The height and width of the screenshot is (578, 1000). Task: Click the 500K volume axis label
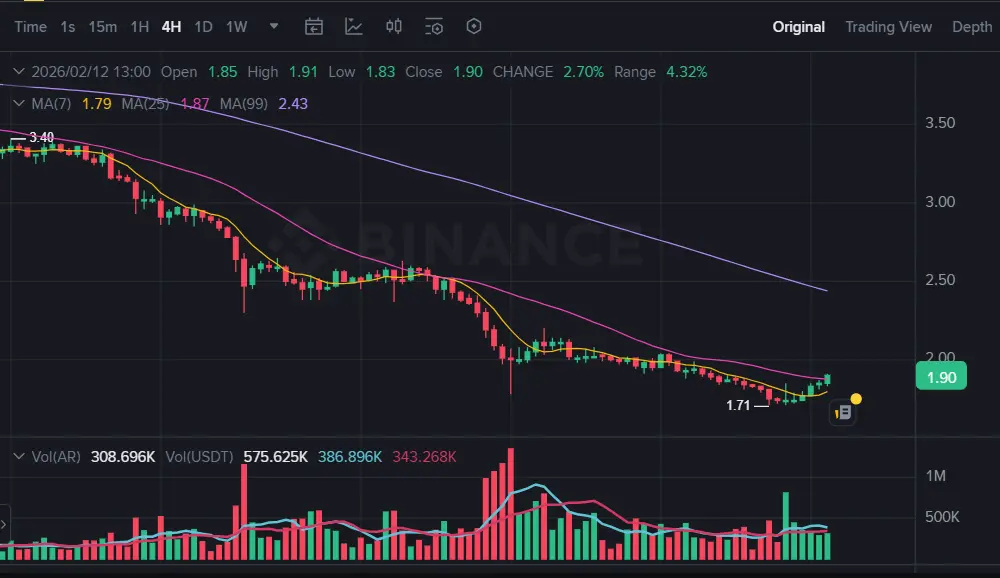click(942, 517)
